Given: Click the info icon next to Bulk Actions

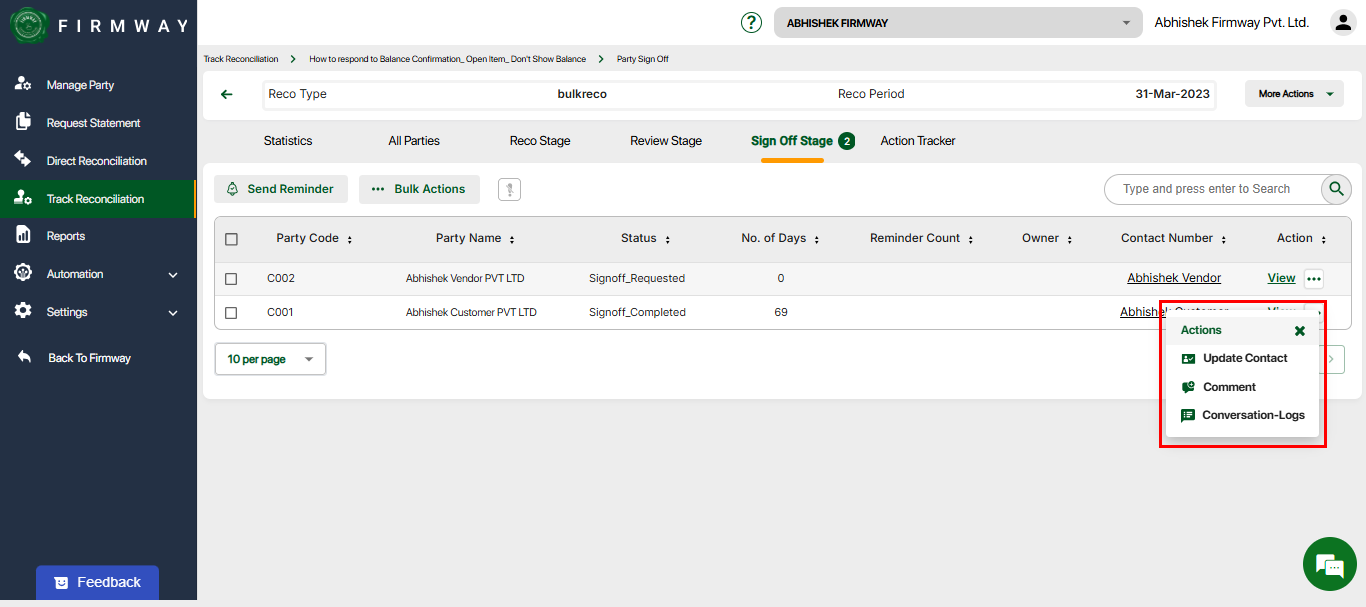Looking at the screenshot, I should (509, 189).
